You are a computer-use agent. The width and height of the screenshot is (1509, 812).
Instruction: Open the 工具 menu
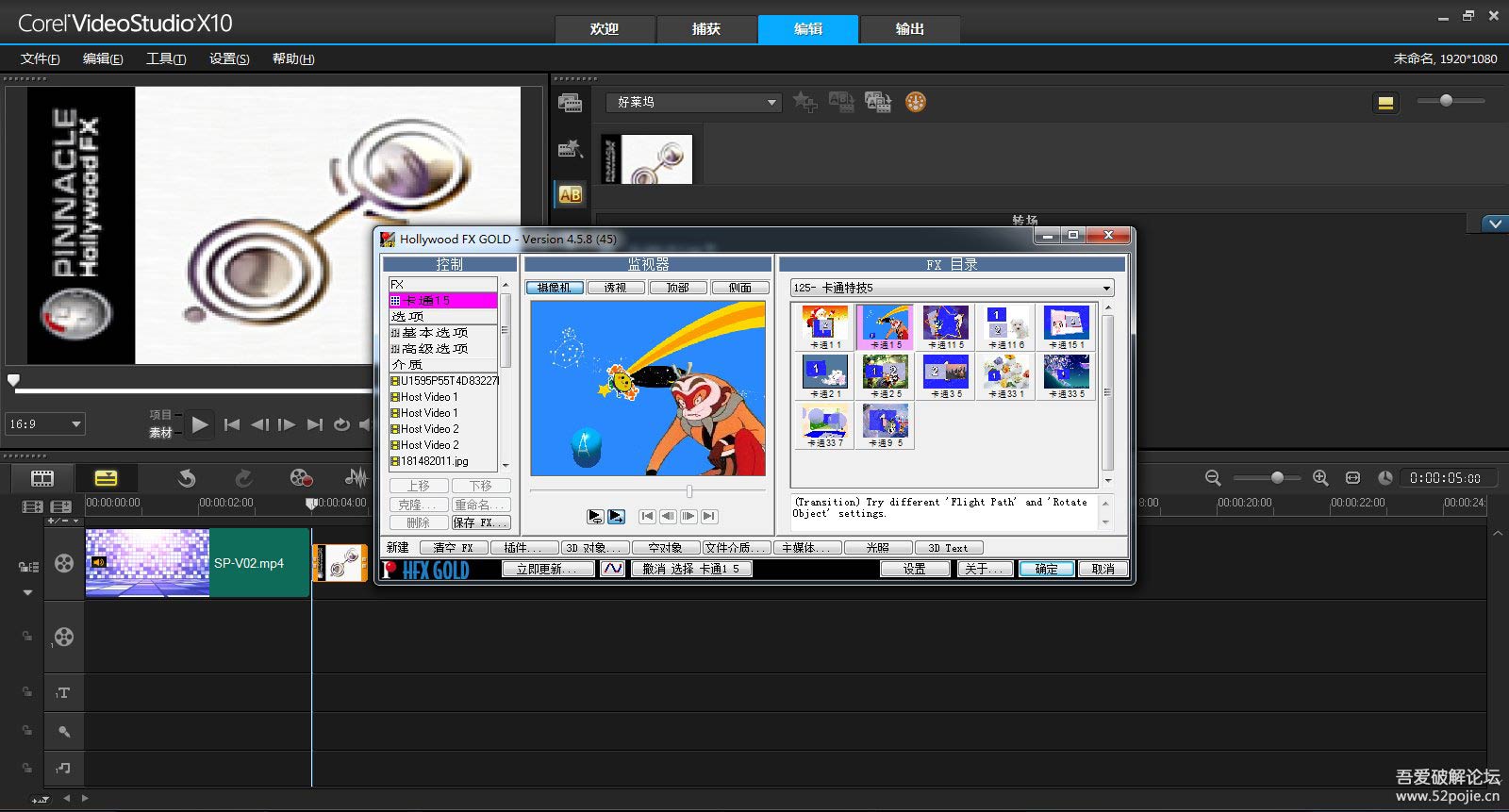tap(166, 58)
